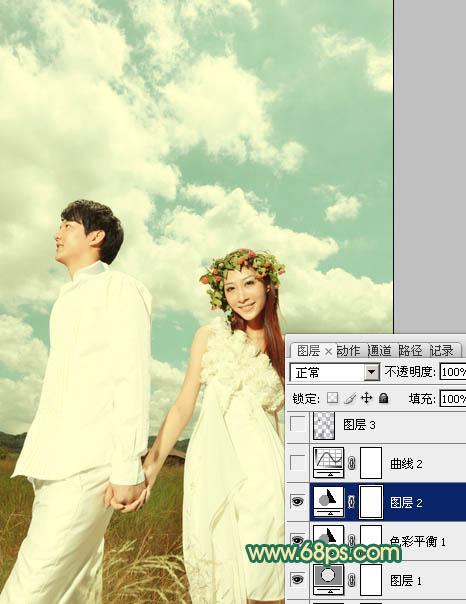Click the lock transparent pixels icon

coord(332,398)
